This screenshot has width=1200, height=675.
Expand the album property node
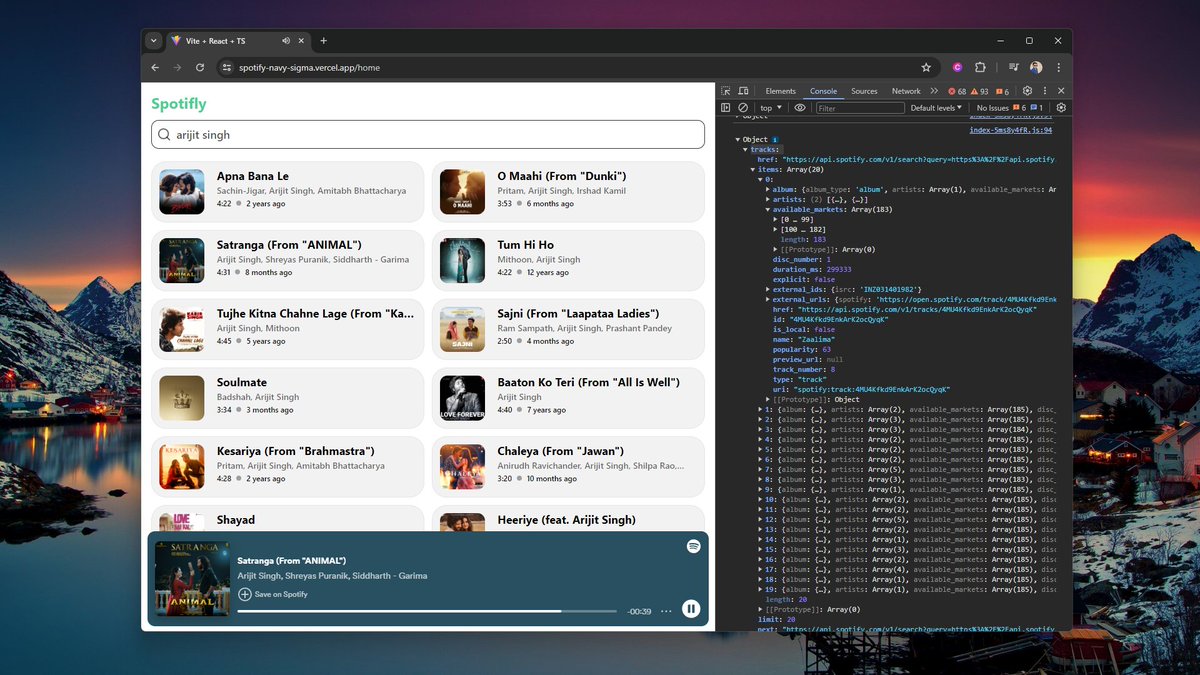coord(768,189)
